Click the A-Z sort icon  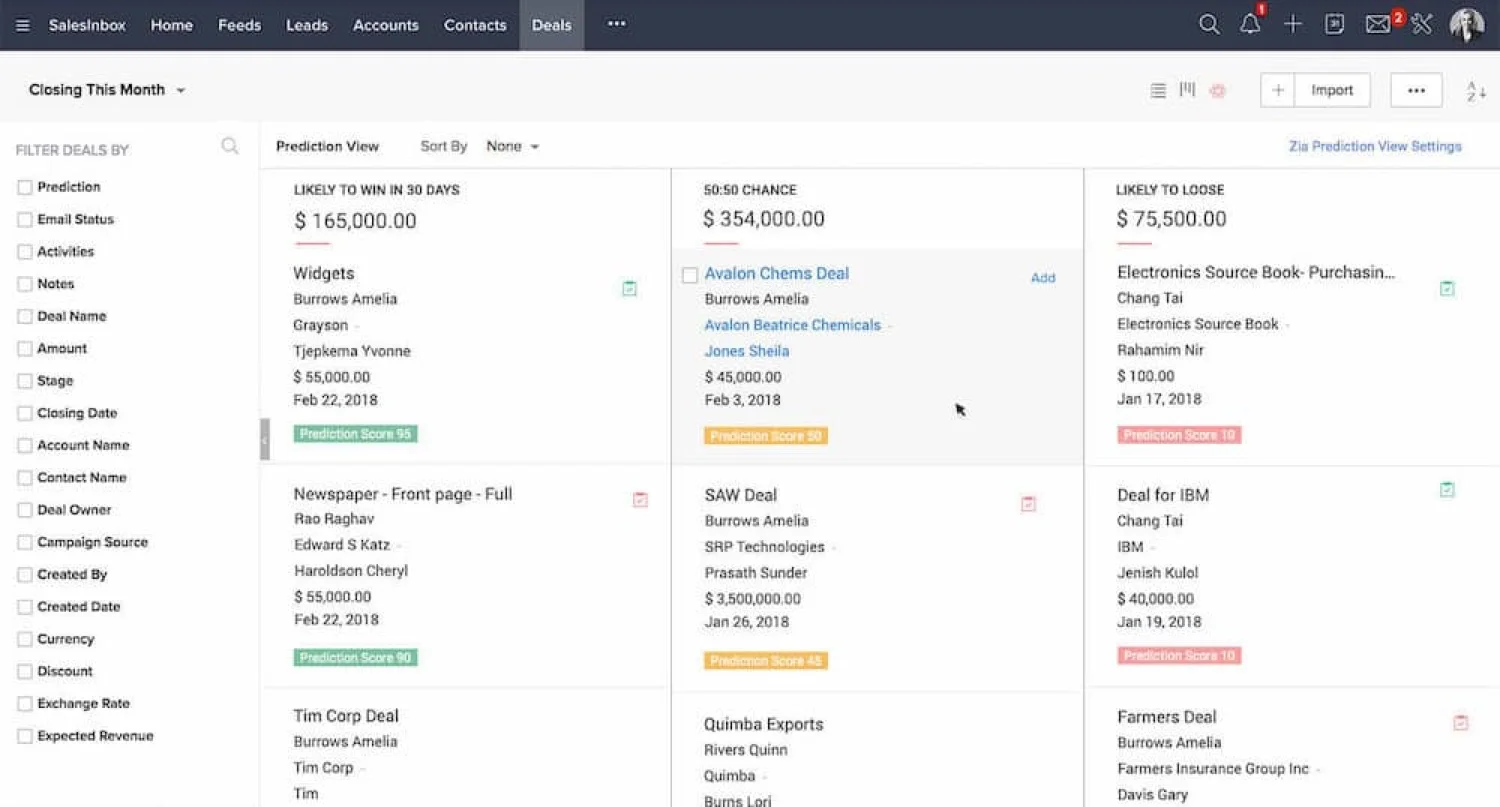(x=1476, y=90)
